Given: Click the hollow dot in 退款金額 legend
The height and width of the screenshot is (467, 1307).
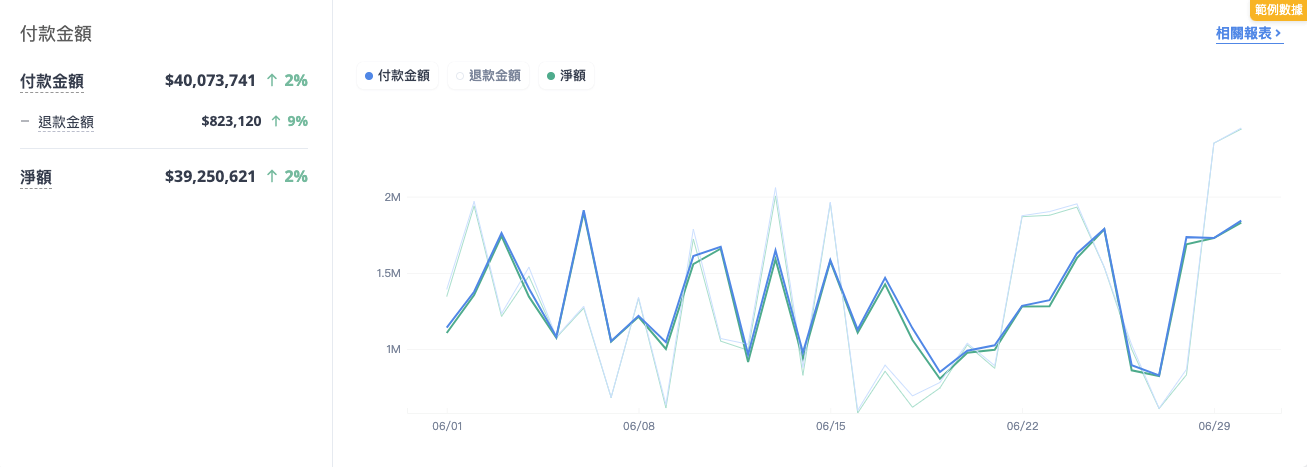Looking at the screenshot, I should click(460, 76).
